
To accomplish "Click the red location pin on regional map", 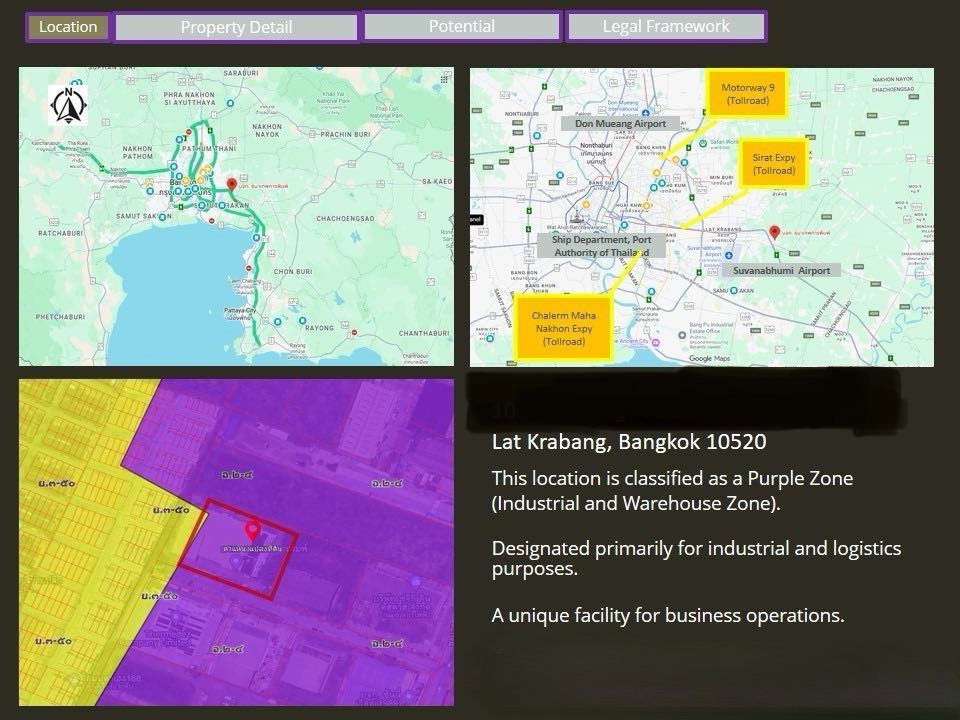I will pos(232,184).
